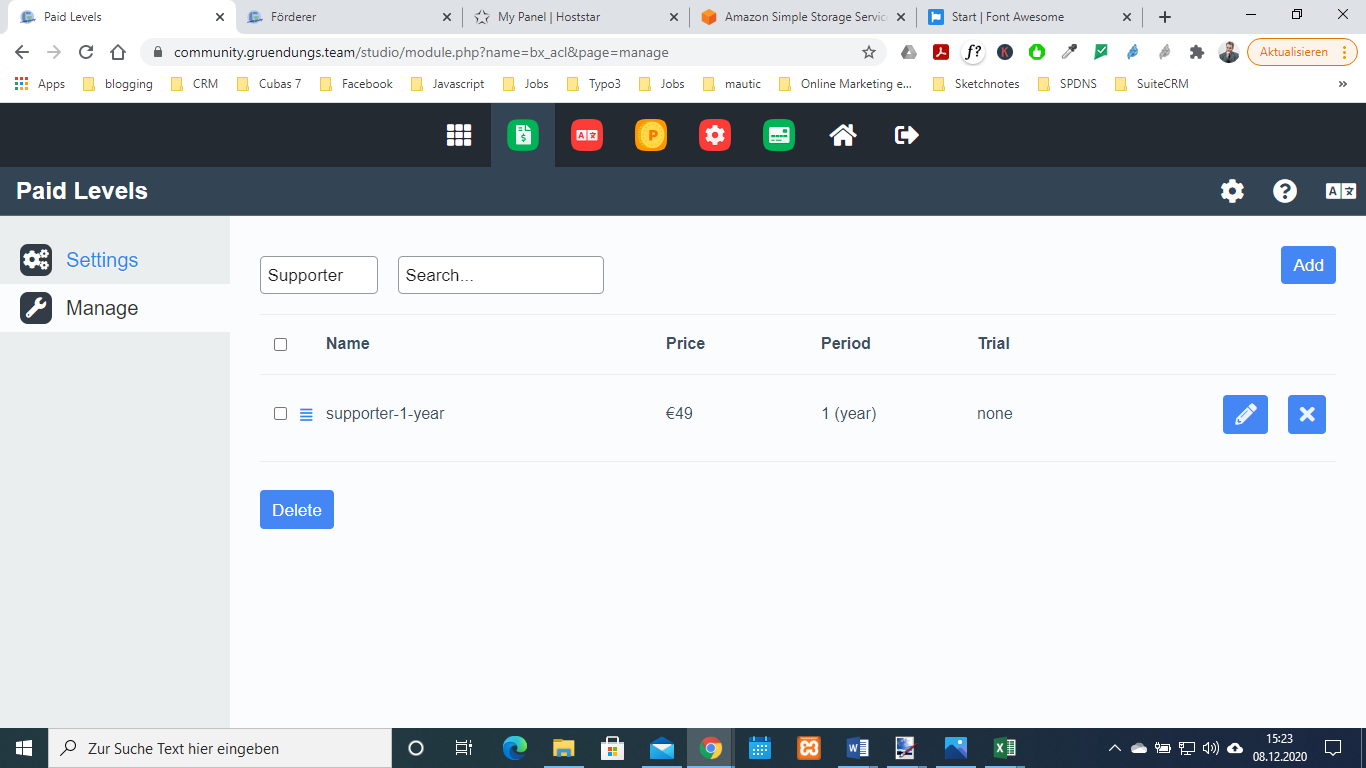Screen dimensions: 1366x768
Task: Open the Settings sidebar item
Action: [x=102, y=260]
